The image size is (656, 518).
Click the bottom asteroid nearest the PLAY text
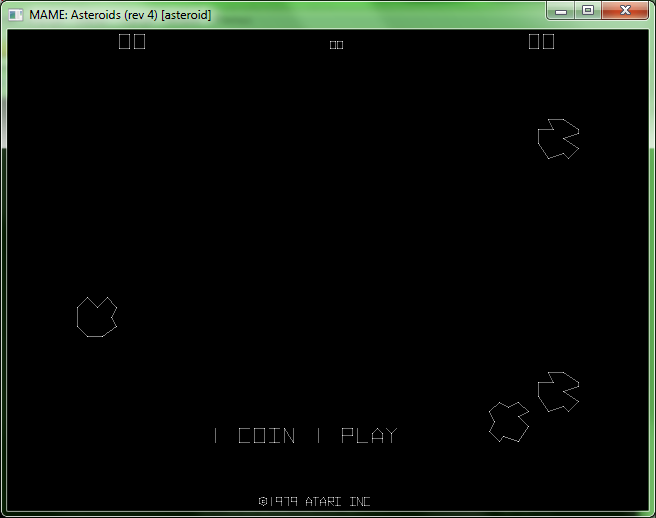509,422
